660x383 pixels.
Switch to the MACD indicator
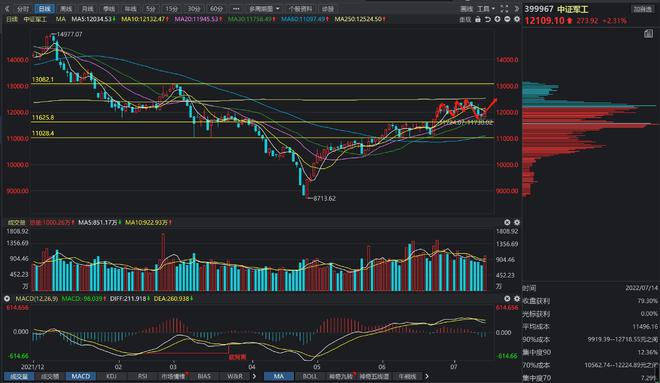(x=80, y=376)
